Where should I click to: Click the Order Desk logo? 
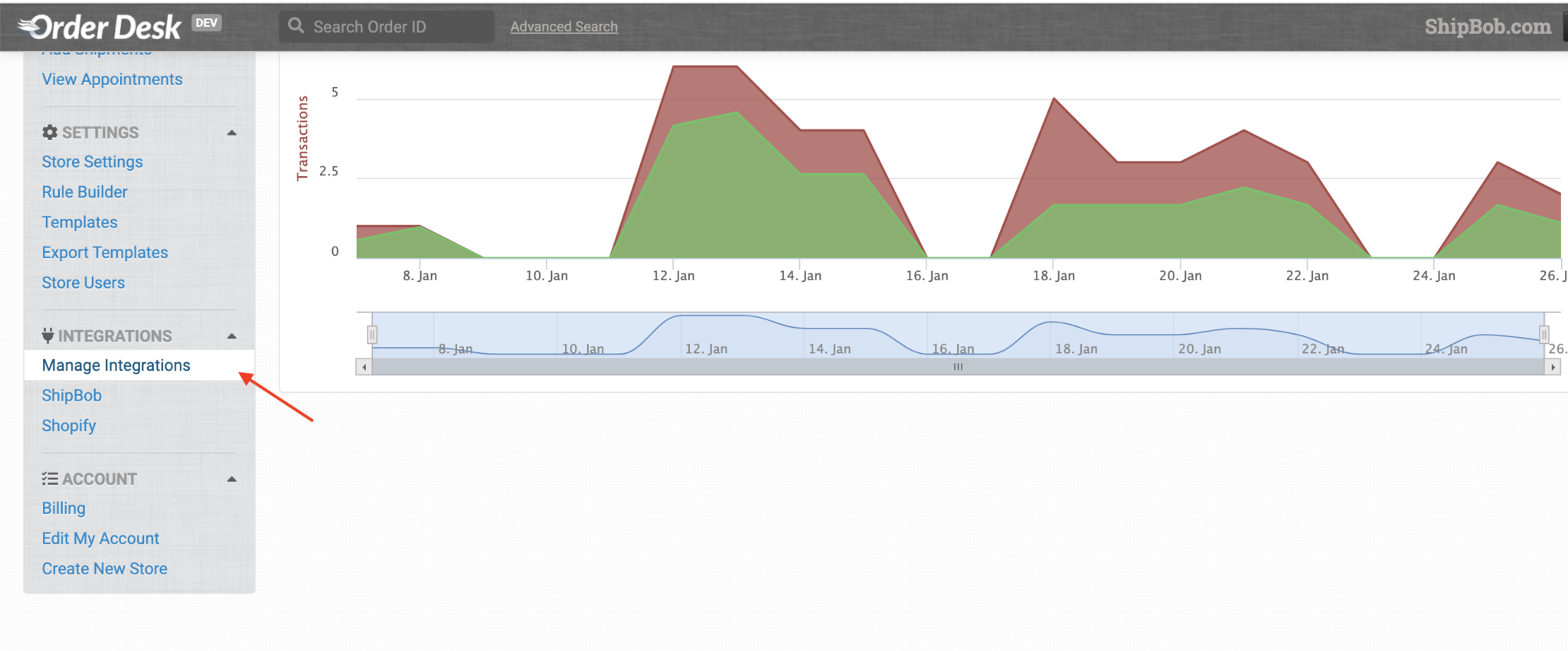point(100,27)
